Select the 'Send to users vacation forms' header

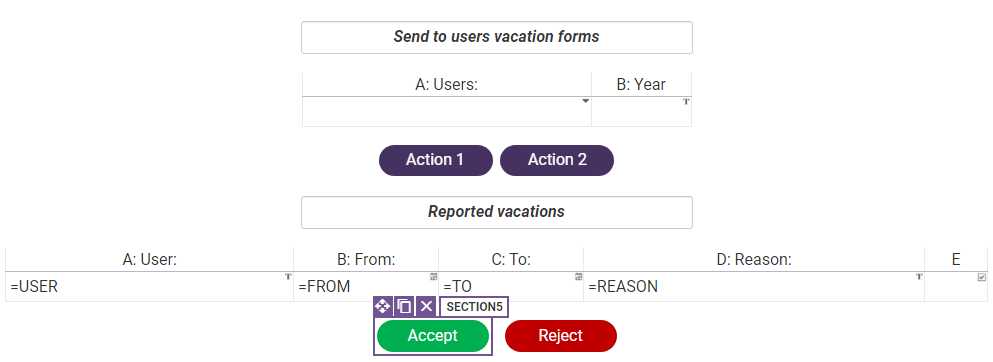496,37
